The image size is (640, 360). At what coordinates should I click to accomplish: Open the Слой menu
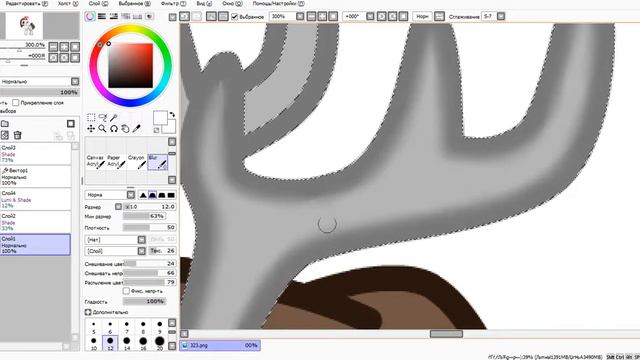(98, 3)
